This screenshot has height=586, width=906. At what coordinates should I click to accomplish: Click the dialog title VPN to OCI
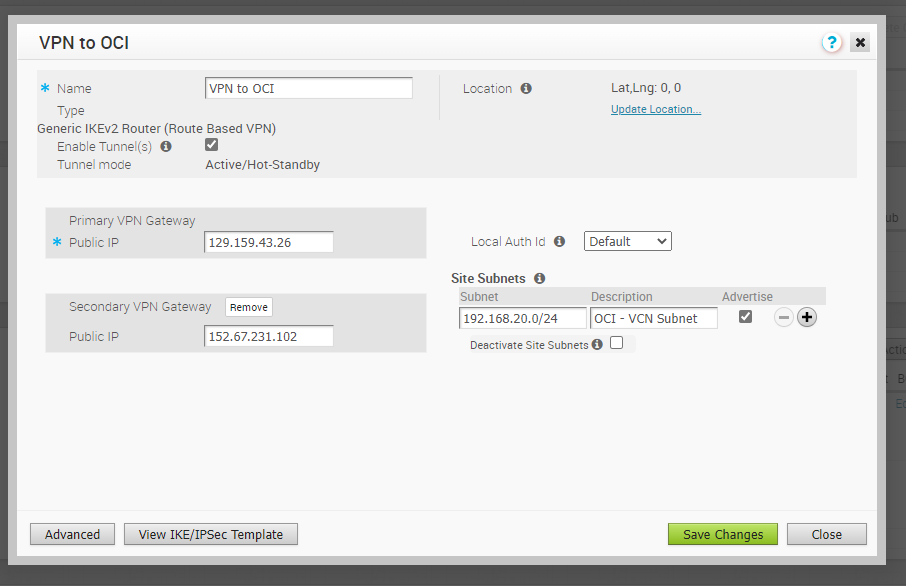point(84,43)
